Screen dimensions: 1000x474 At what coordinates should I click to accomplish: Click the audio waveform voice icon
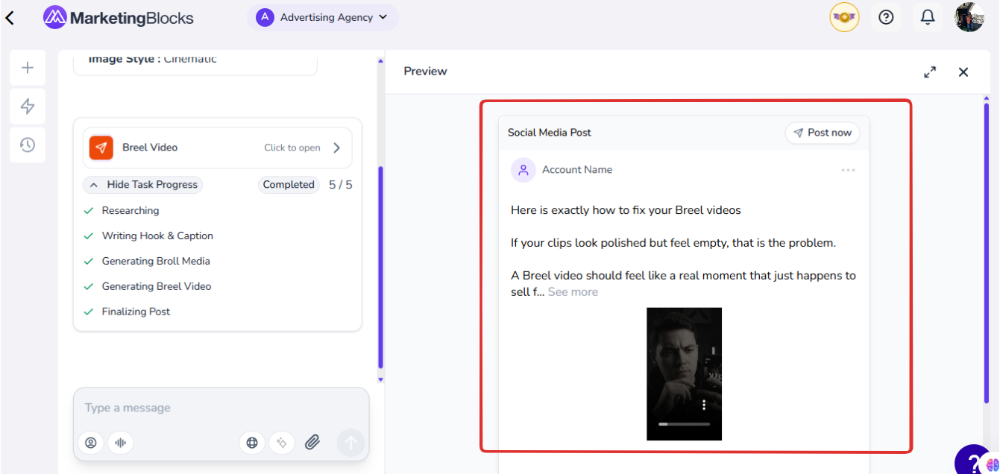[120, 442]
